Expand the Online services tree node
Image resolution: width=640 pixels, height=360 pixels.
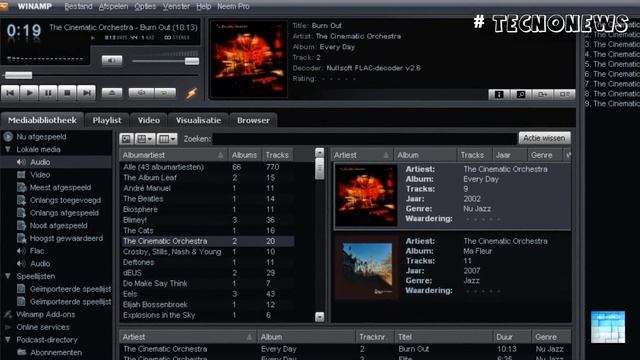click(x=8, y=327)
